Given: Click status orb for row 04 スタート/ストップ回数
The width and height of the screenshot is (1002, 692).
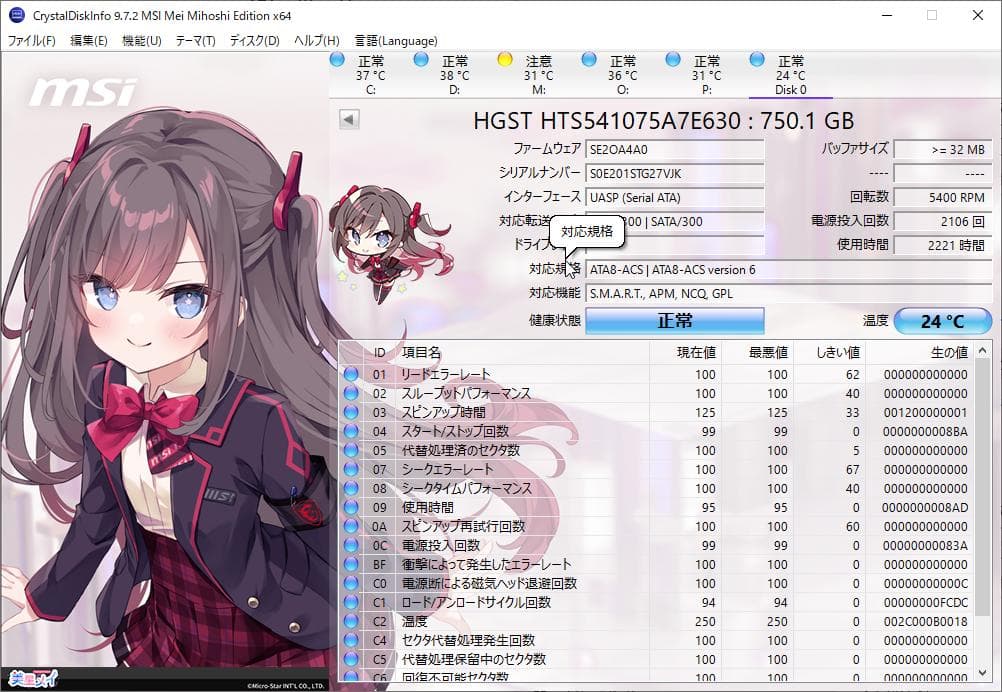Looking at the screenshot, I should click(x=351, y=431).
